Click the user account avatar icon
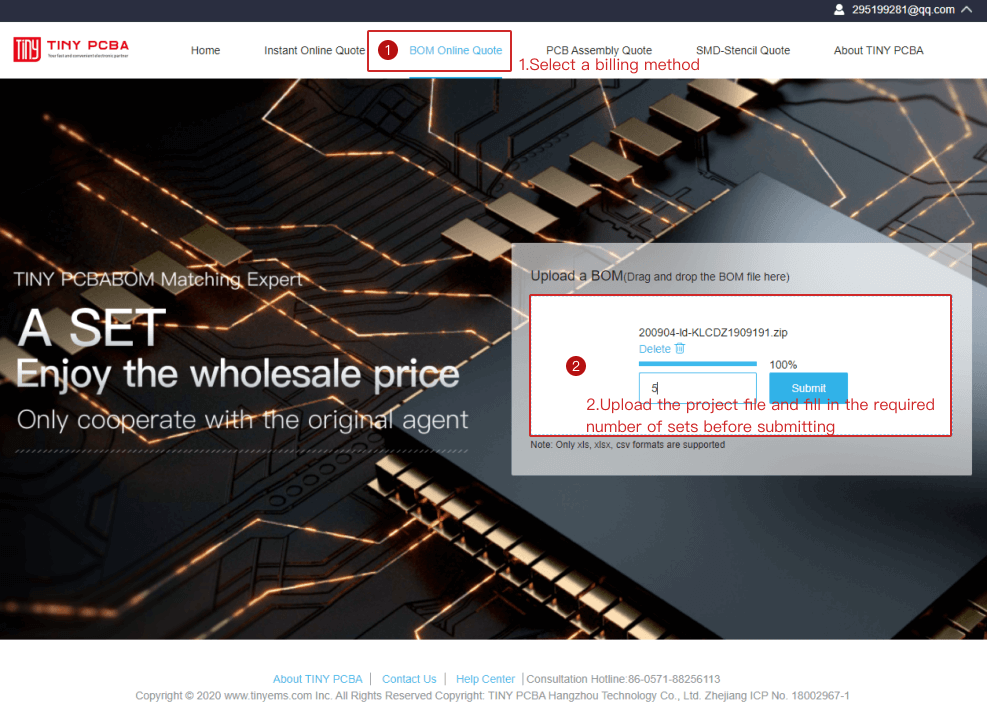This screenshot has height=722, width=987. click(839, 9)
